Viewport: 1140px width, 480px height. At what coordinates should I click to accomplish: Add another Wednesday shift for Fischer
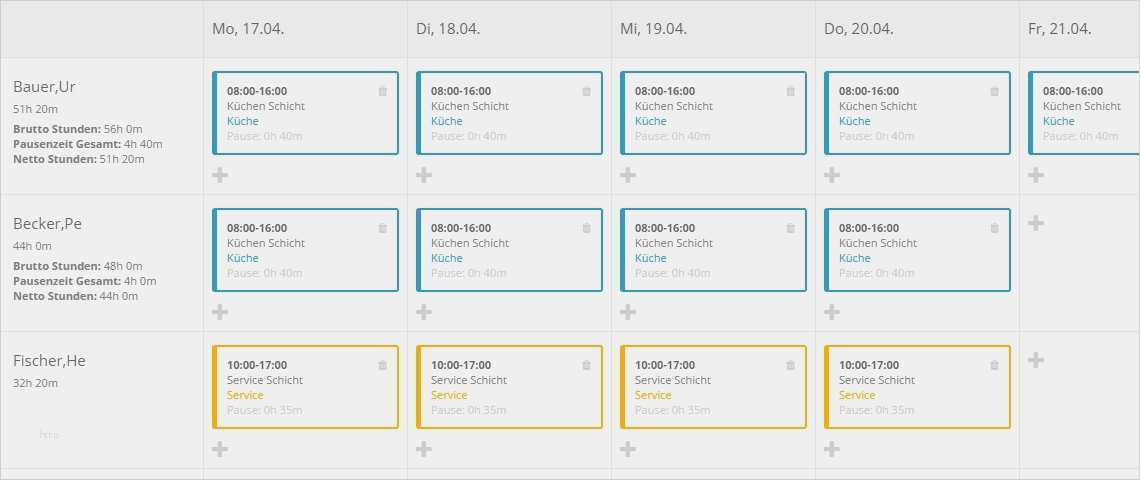[x=628, y=449]
